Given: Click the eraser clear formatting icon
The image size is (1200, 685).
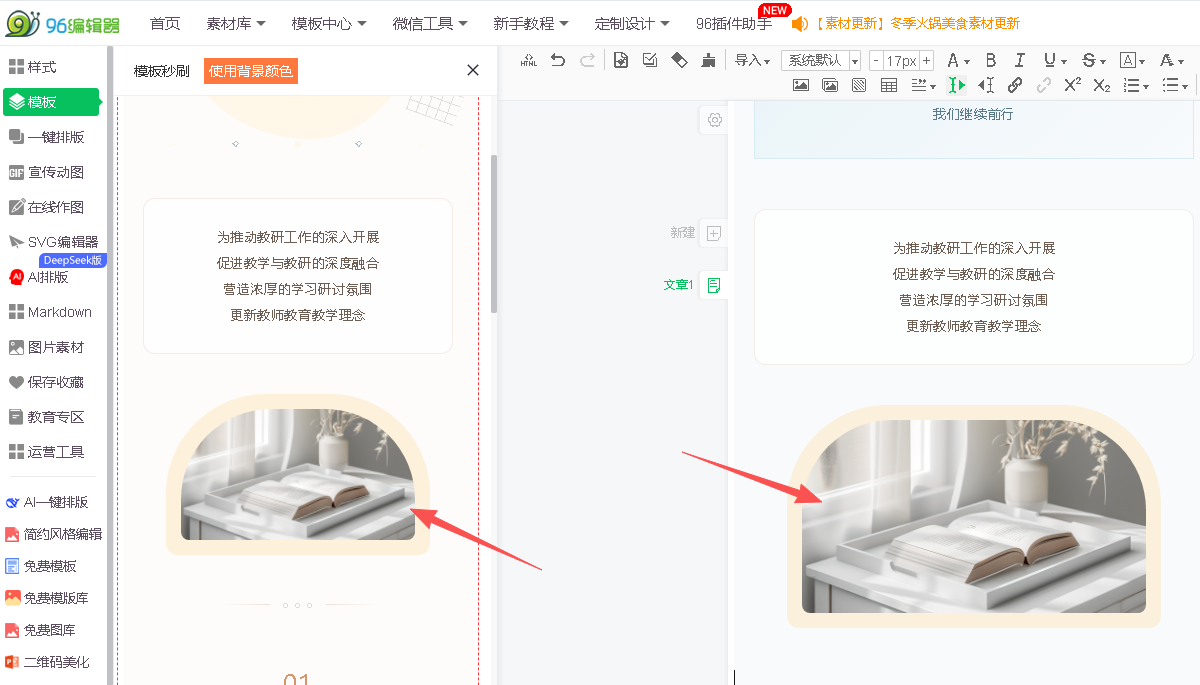Looking at the screenshot, I should pos(679,61).
